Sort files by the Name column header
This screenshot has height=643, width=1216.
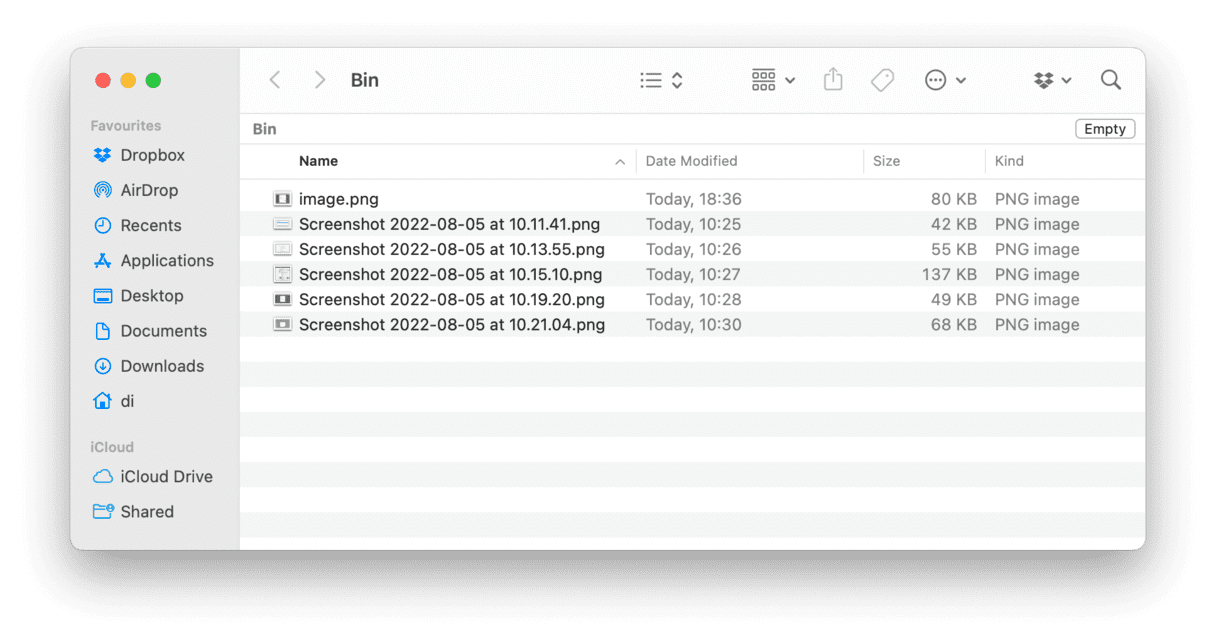(x=318, y=160)
